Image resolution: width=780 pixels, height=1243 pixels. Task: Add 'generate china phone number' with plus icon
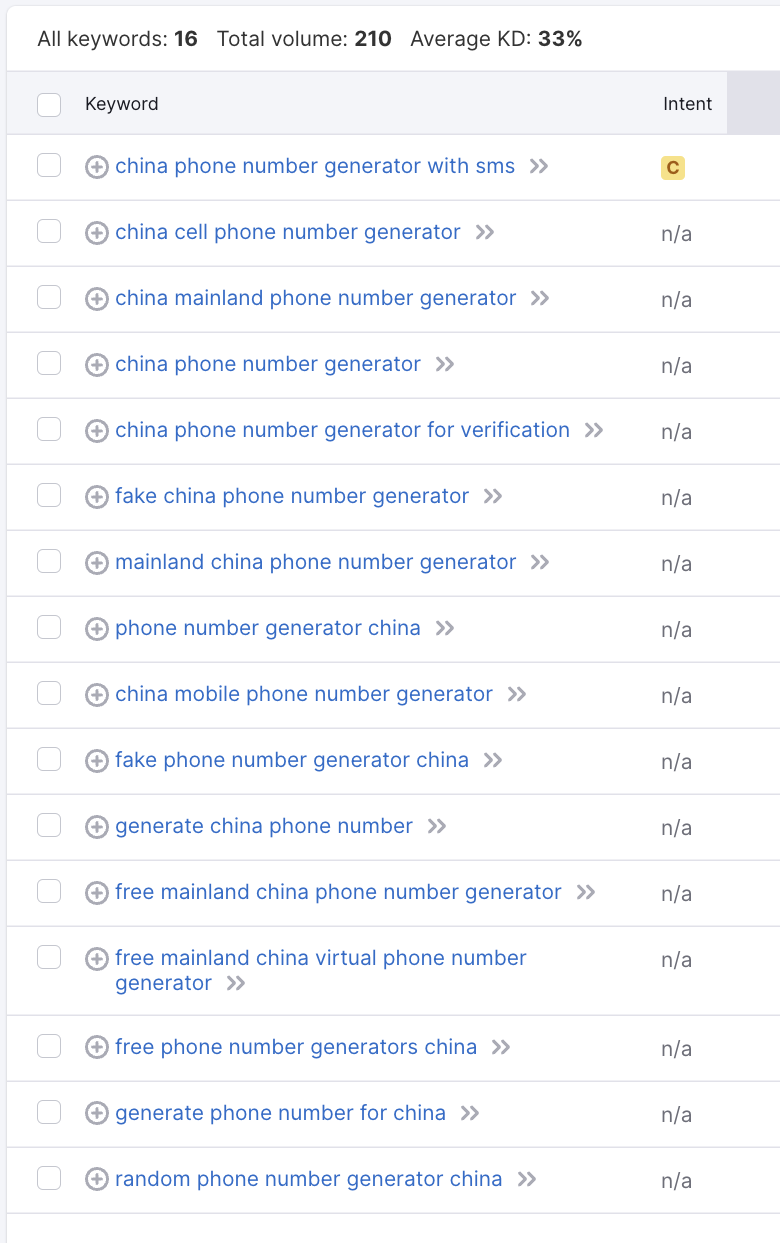(97, 827)
